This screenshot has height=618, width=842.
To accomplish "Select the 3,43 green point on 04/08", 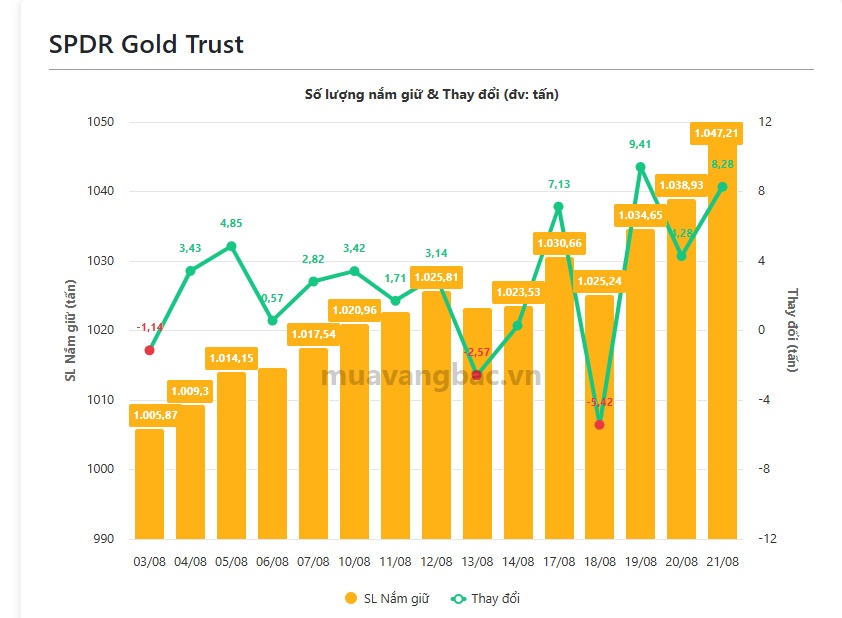I will point(190,271).
